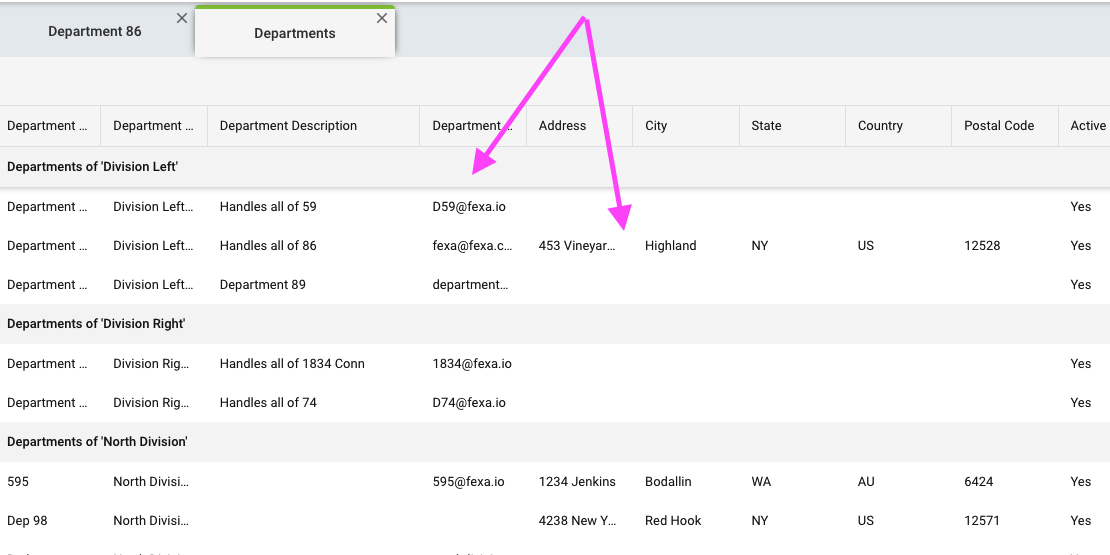This screenshot has height=555, width=1110.
Task: Sort by Postal Code column header
Action: pyautogui.click(x=998, y=126)
